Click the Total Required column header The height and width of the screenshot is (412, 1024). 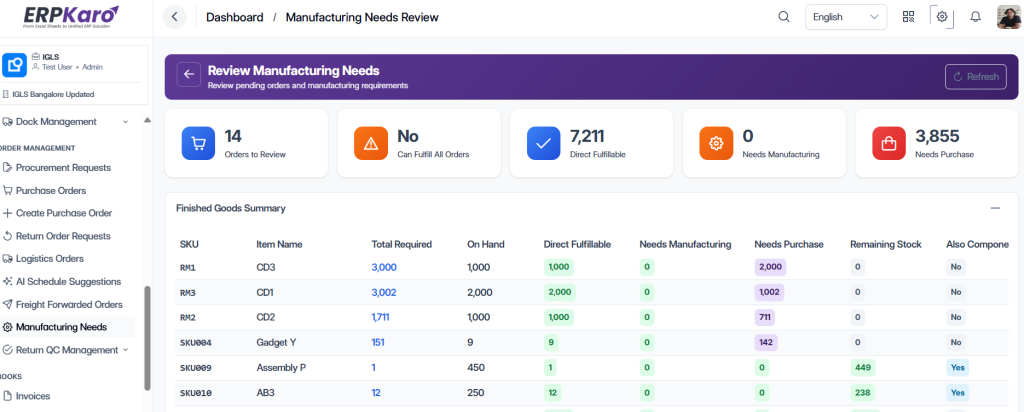(402, 244)
